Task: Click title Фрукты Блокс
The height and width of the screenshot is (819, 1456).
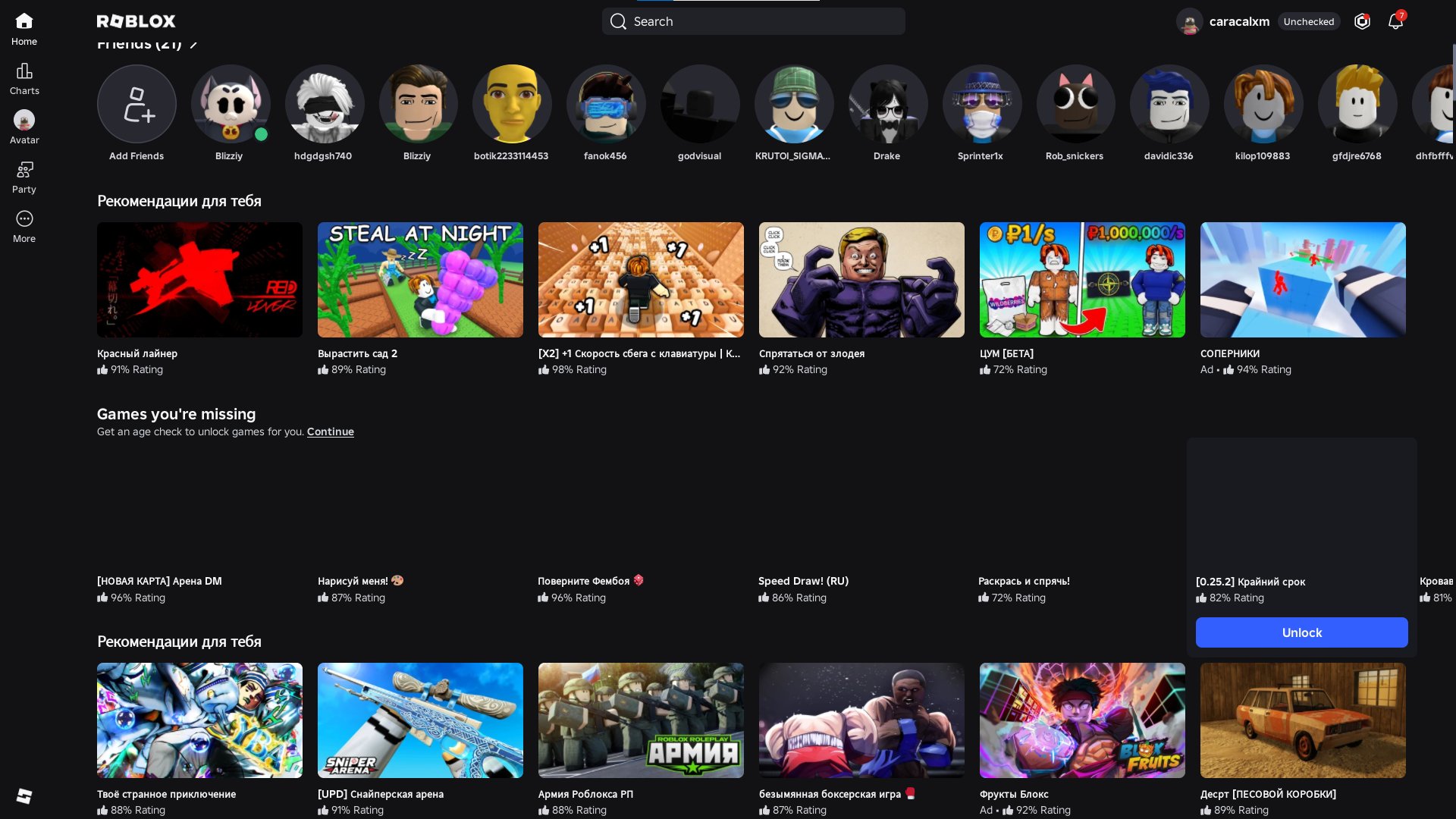Action: (1014, 794)
